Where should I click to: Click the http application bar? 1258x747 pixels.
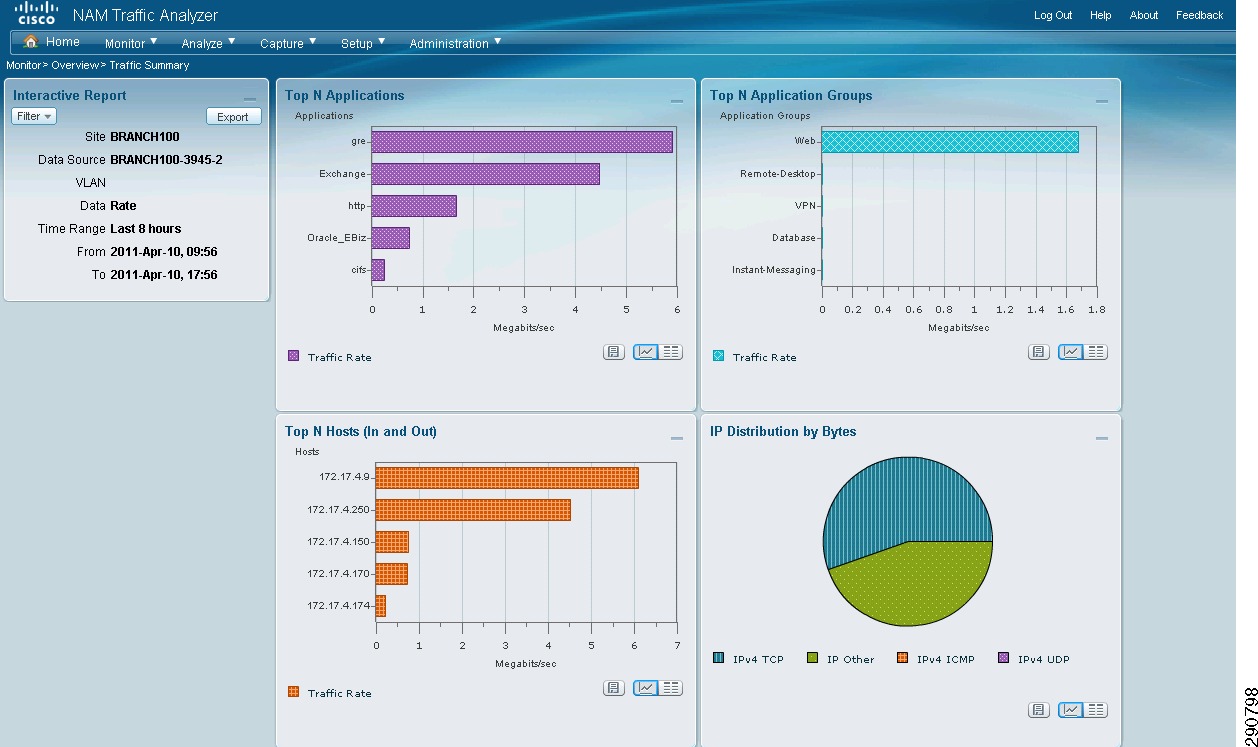(414, 206)
